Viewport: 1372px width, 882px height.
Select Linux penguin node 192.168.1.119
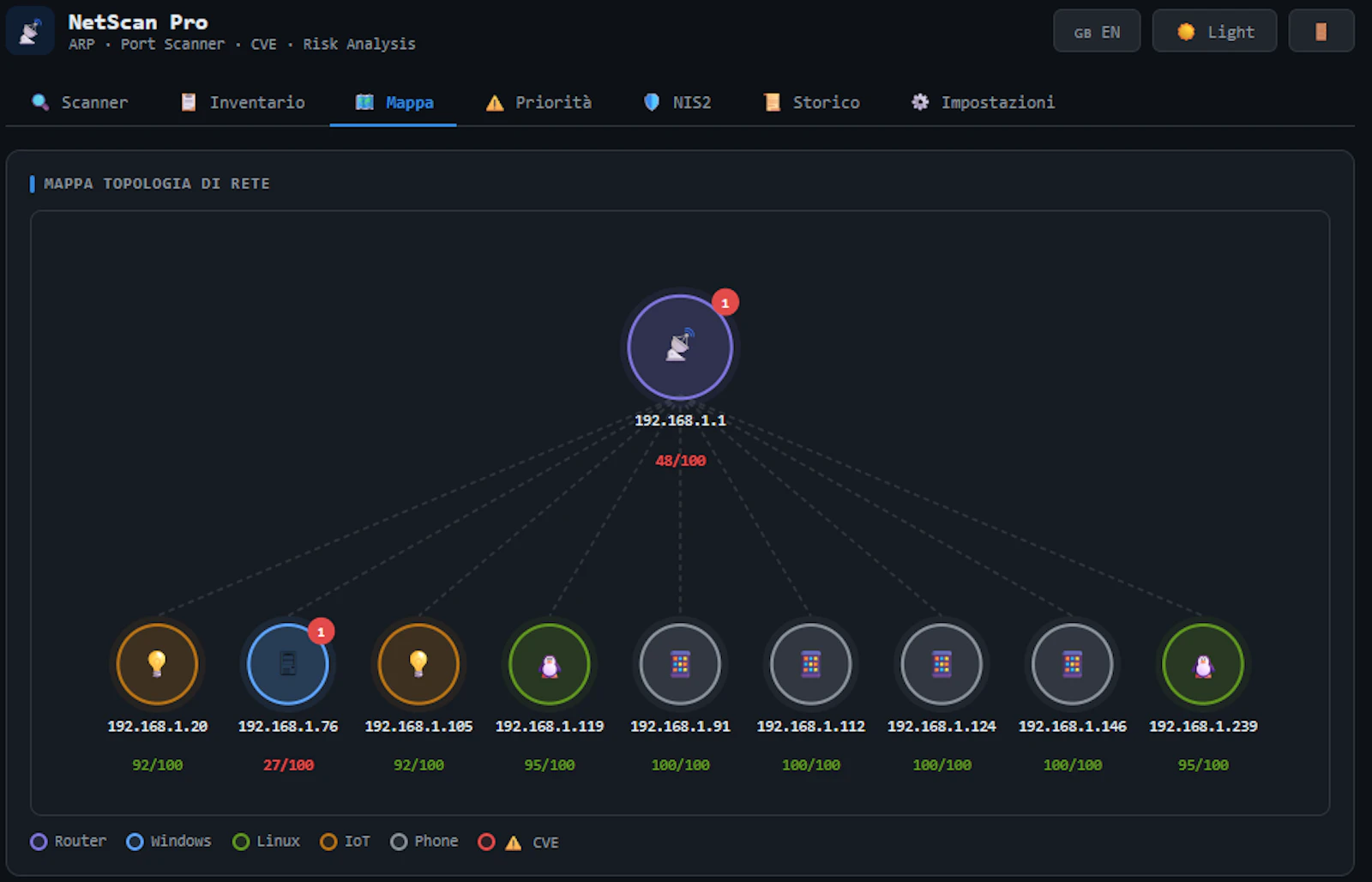click(550, 664)
